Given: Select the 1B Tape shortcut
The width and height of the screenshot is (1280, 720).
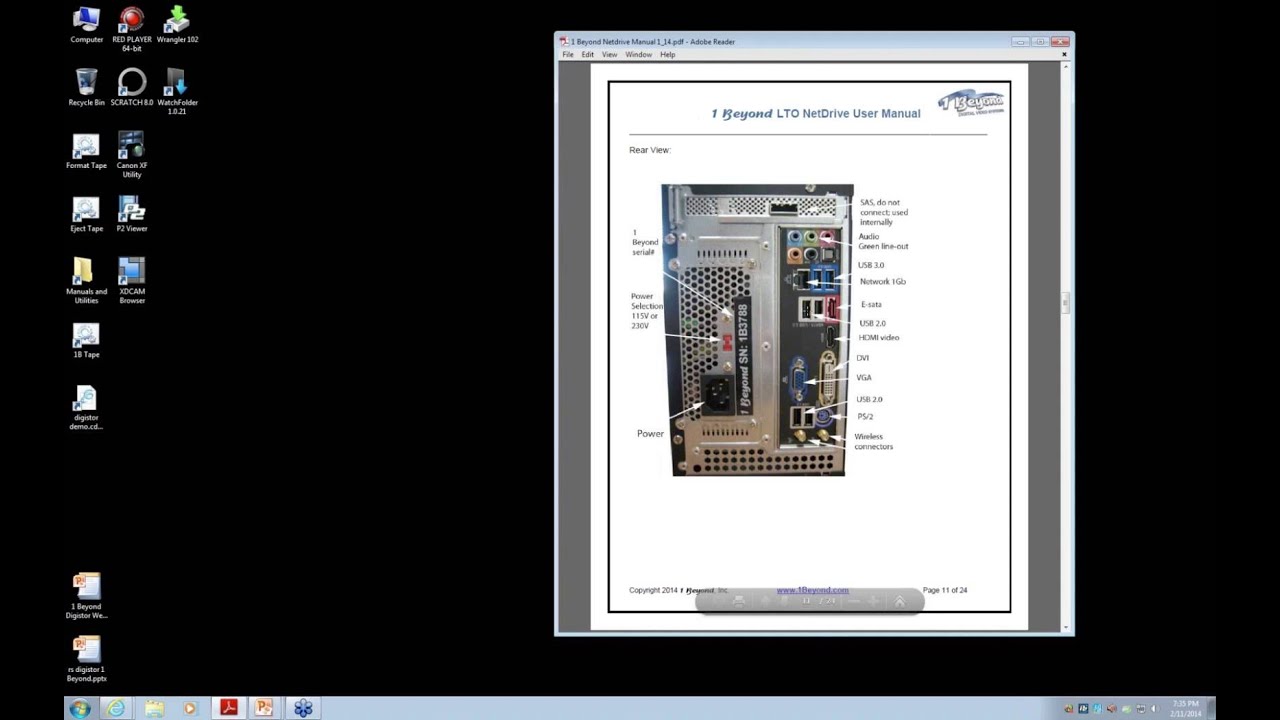Looking at the screenshot, I should [x=86, y=340].
